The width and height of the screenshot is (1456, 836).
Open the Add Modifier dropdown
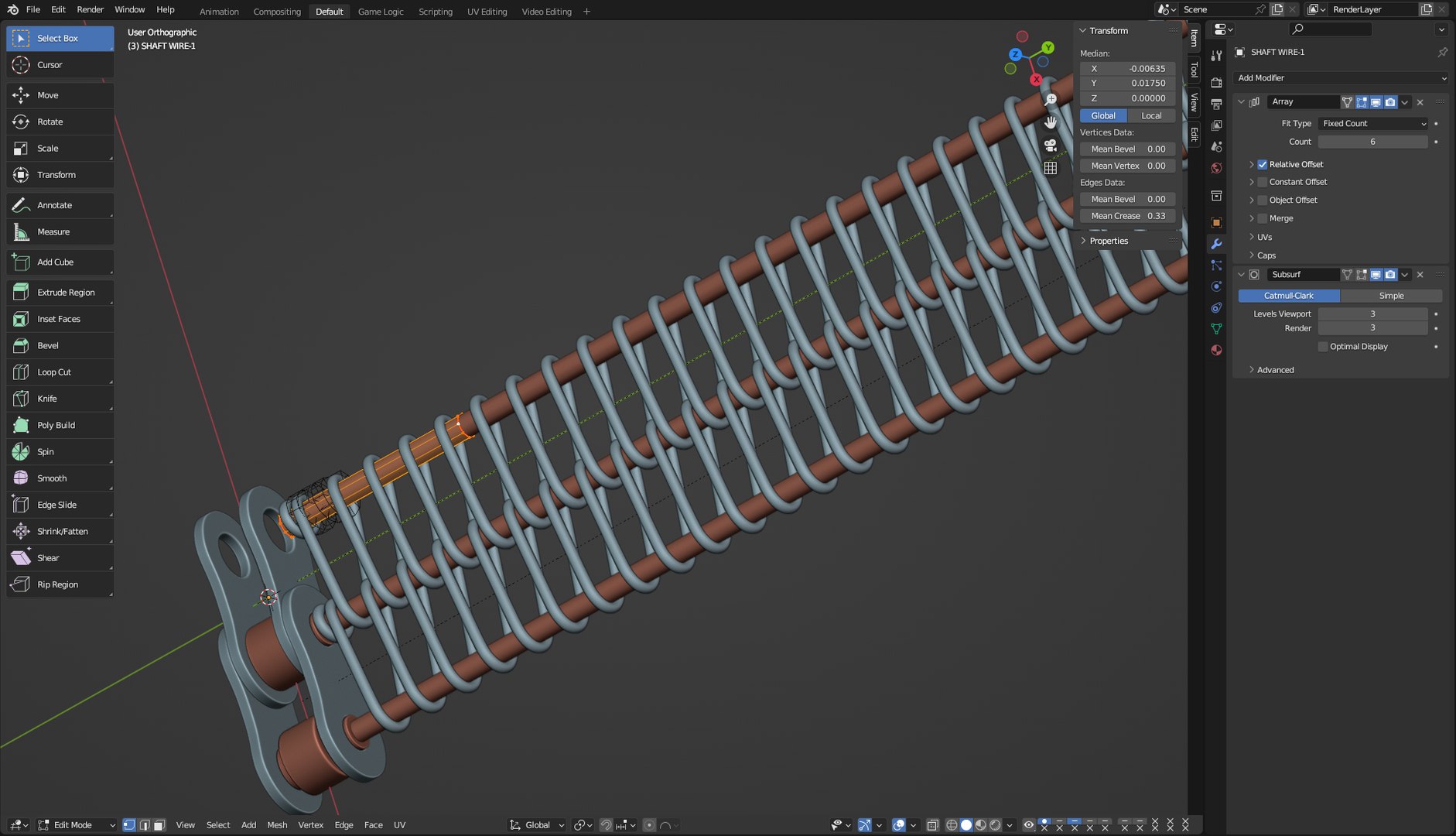coord(1341,78)
